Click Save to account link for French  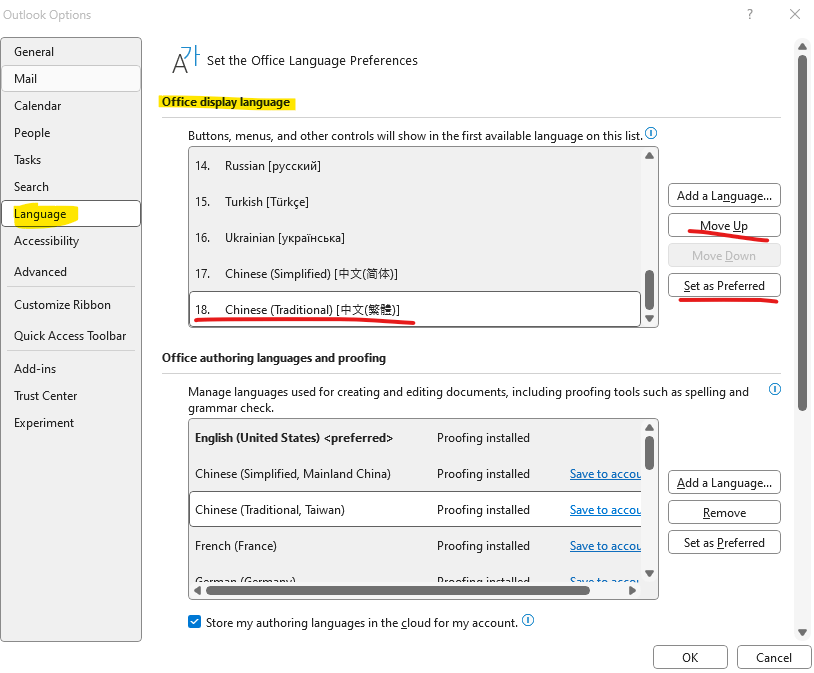tap(605, 546)
